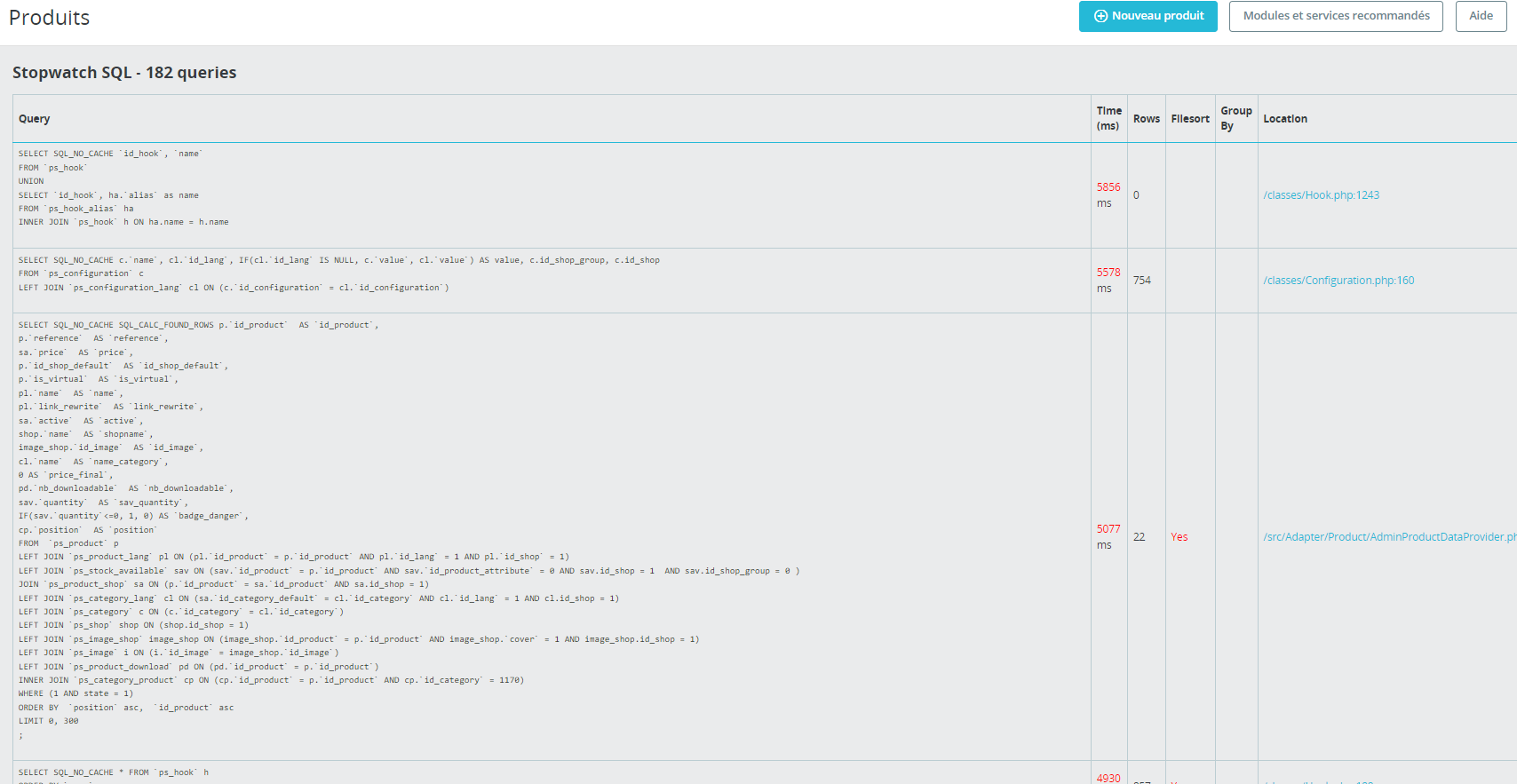This screenshot has width=1517, height=784.
Task: Click the Stopwatch SQL - 182 queries heading
Action: click(124, 73)
